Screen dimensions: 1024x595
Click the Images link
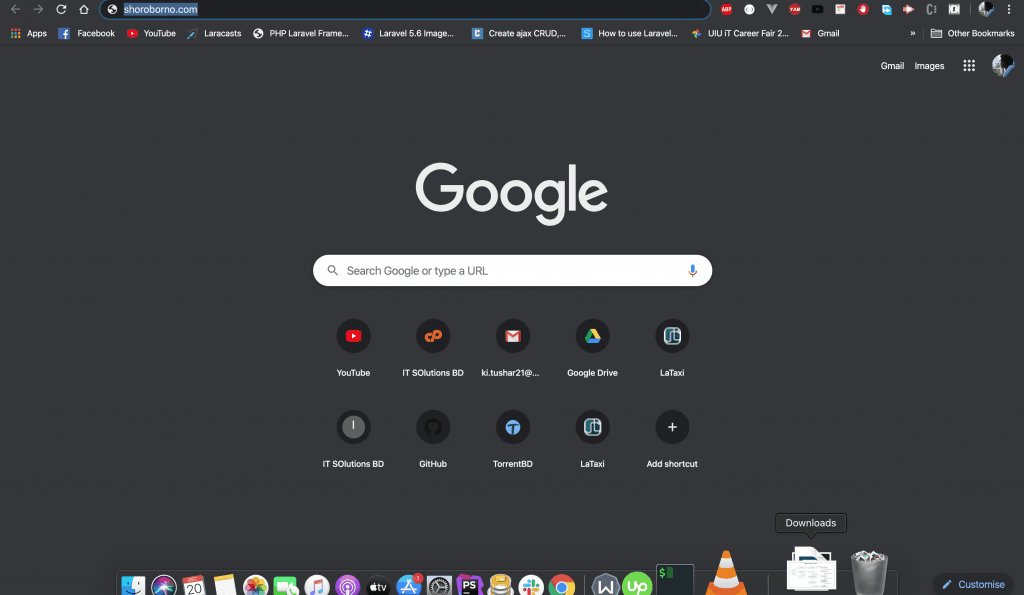pos(929,65)
